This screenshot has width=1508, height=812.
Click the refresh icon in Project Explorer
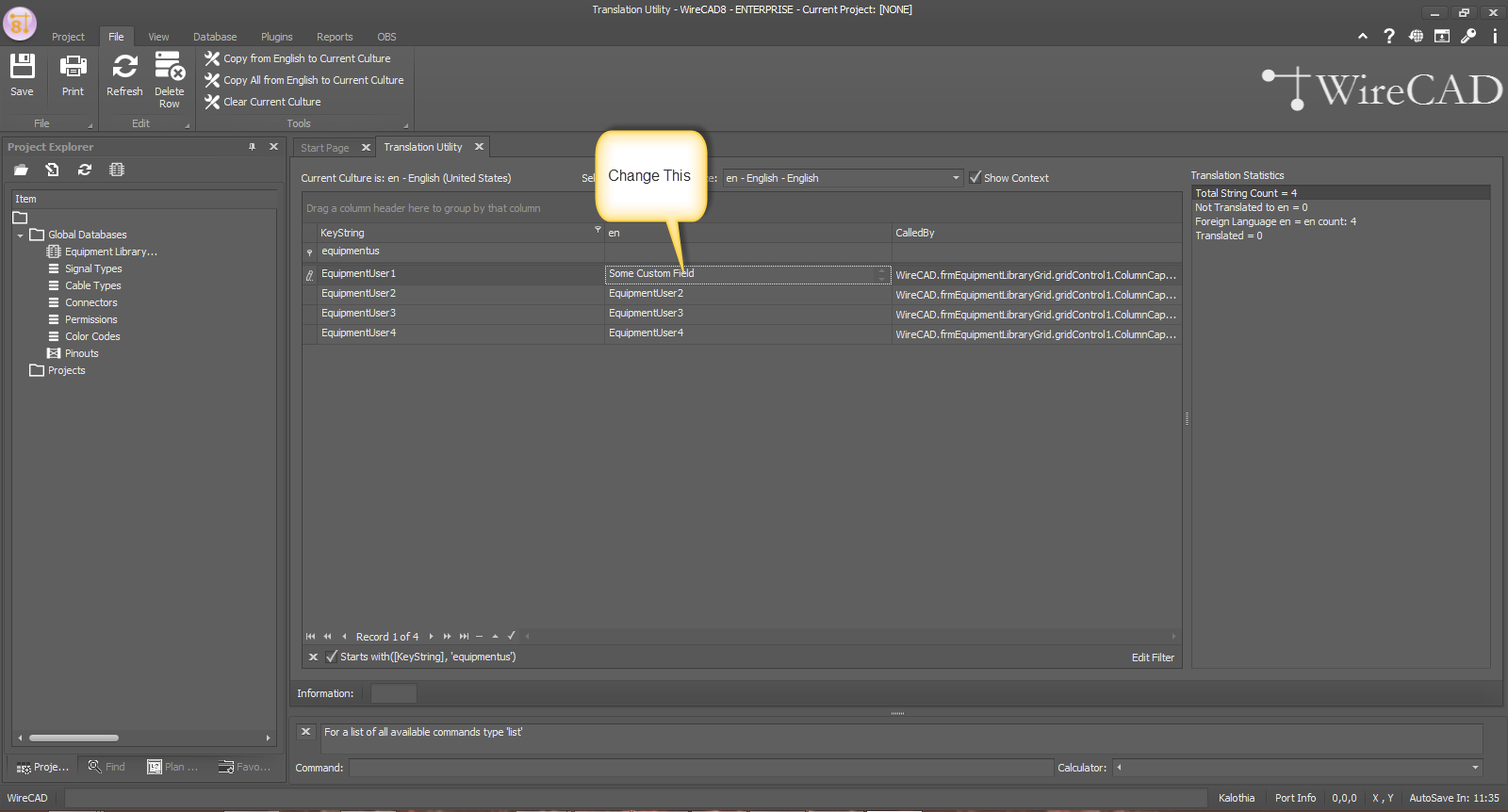coord(85,170)
